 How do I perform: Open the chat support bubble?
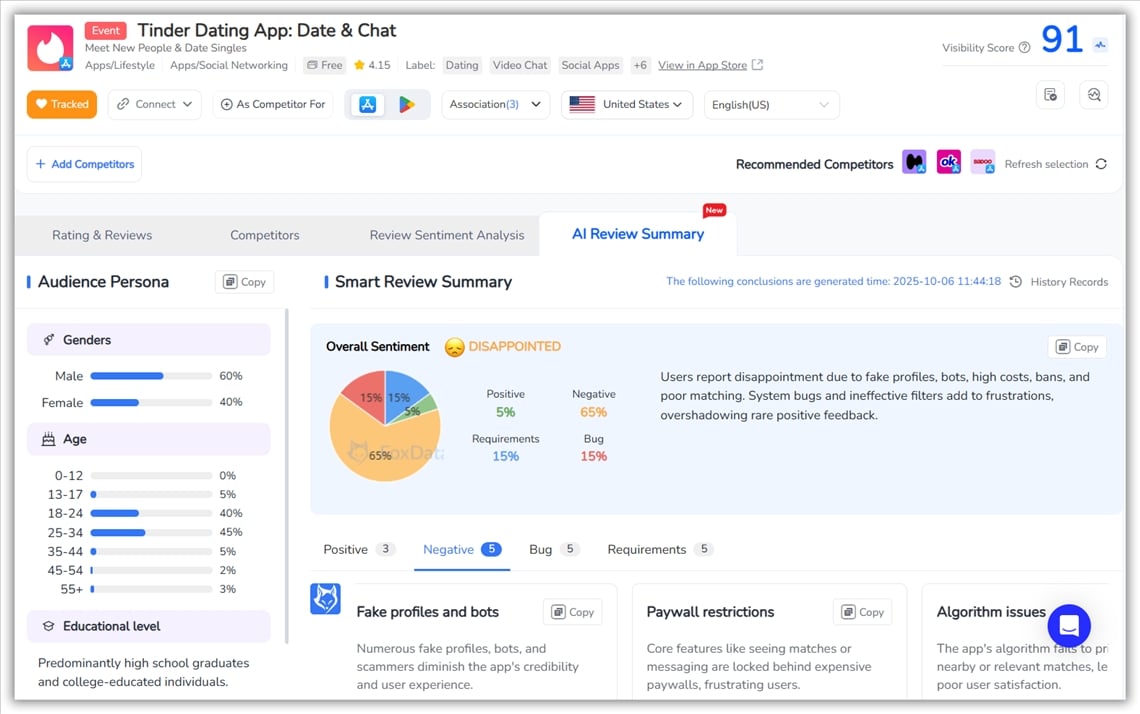pos(1068,626)
